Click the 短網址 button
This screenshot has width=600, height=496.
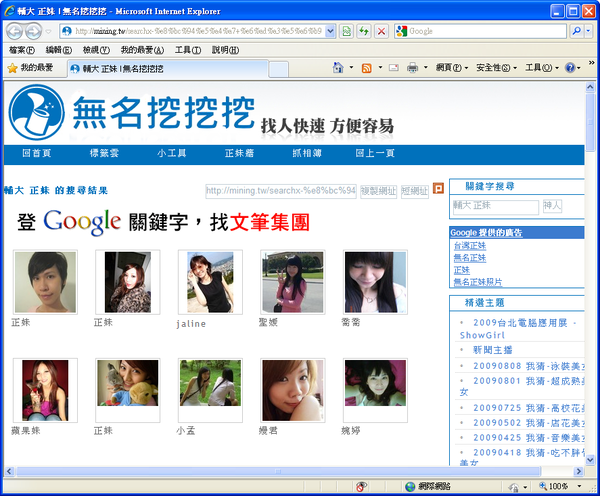click(x=415, y=191)
